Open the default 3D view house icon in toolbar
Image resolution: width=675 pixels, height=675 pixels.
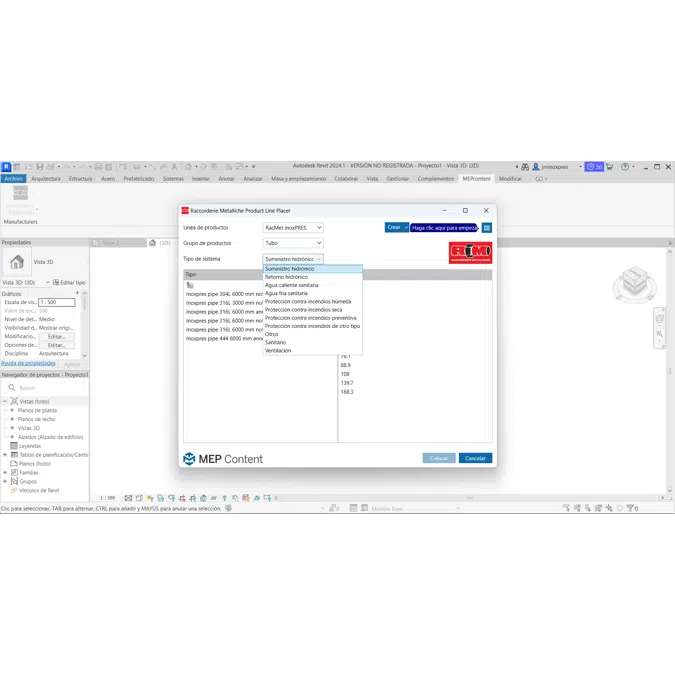coord(188,167)
